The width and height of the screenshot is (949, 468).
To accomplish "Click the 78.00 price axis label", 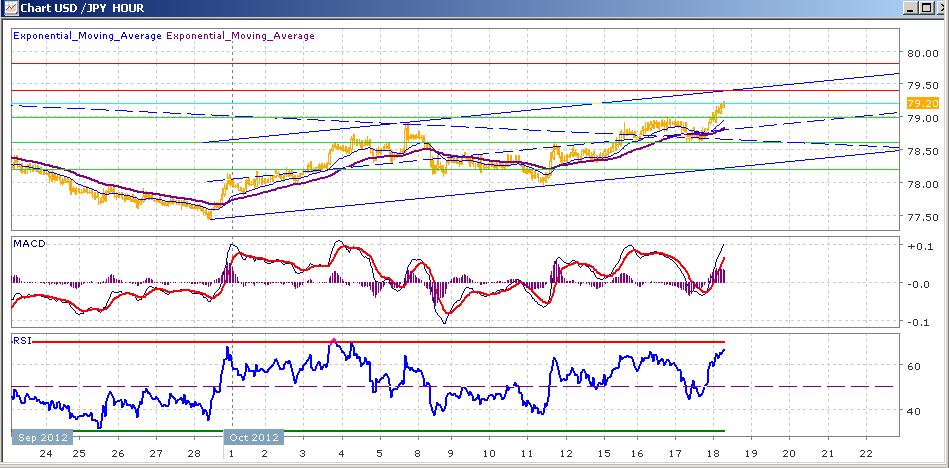I will click(x=922, y=184).
